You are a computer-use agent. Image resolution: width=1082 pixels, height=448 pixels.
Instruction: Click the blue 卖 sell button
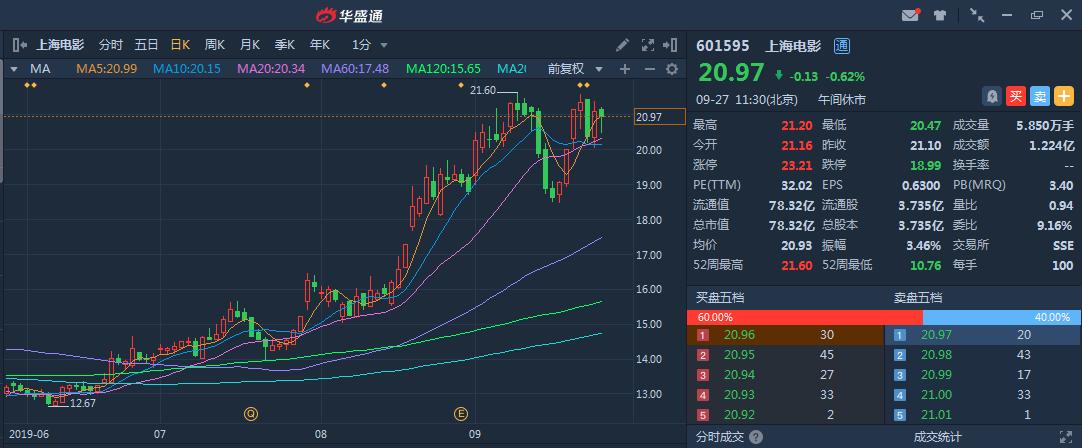click(x=1040, y=97)
